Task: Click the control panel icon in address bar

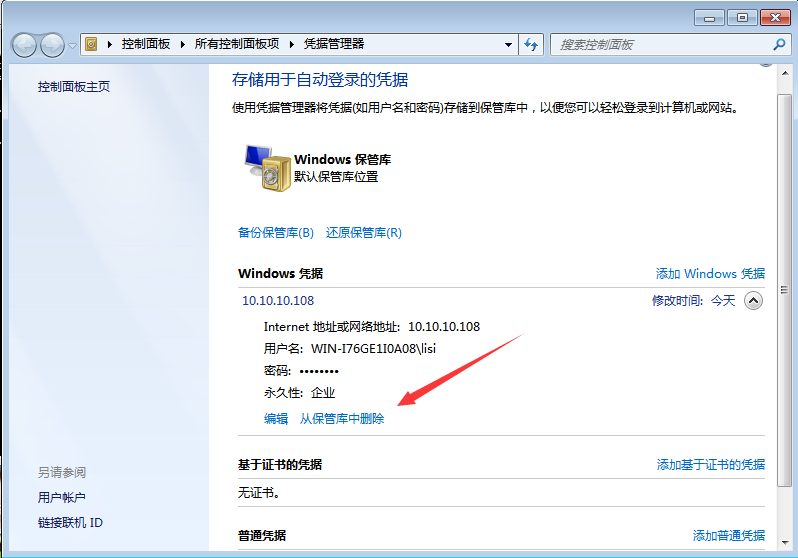Action: 92,44
